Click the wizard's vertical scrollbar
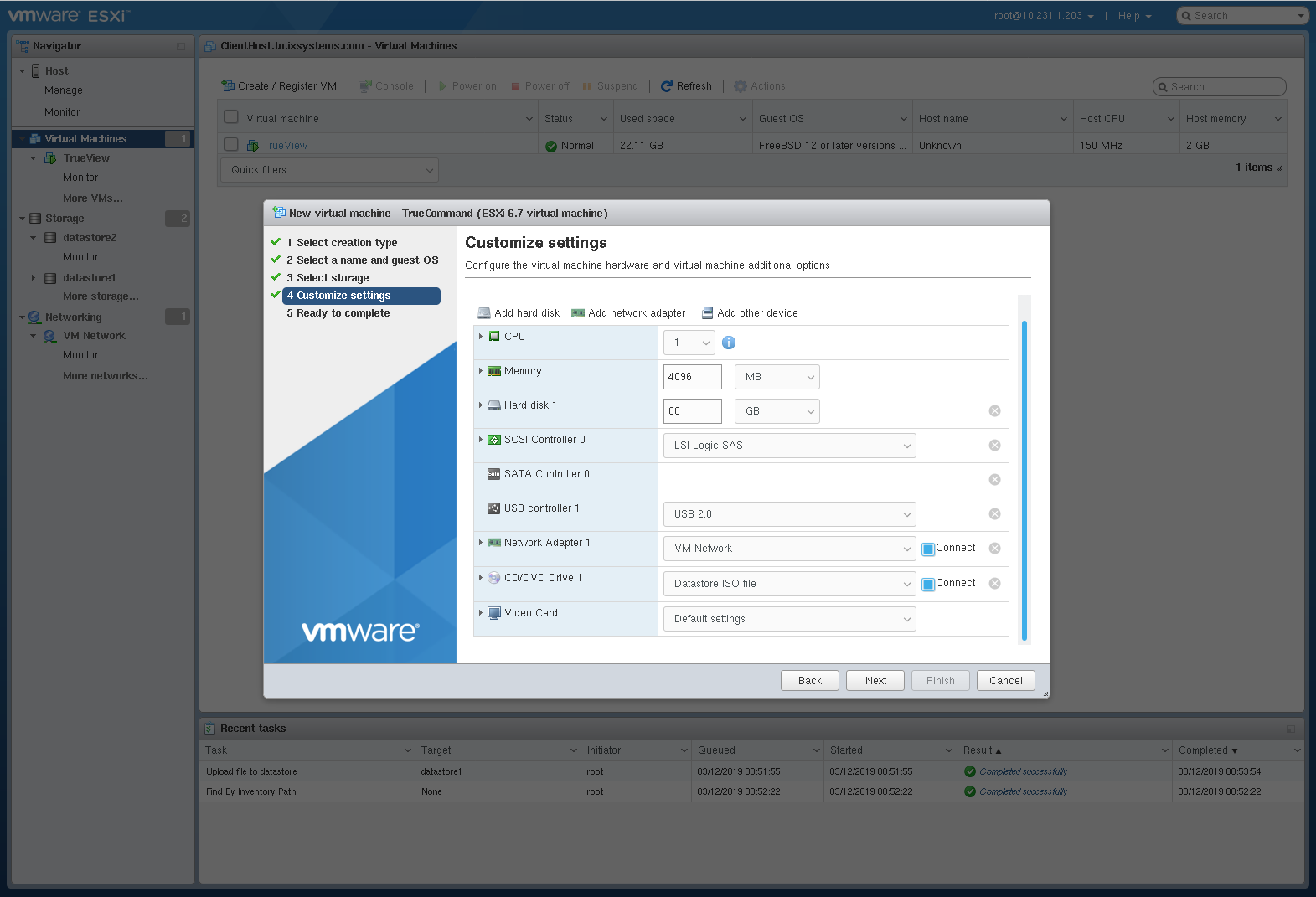1316x897 pixels. [1024, 480]
